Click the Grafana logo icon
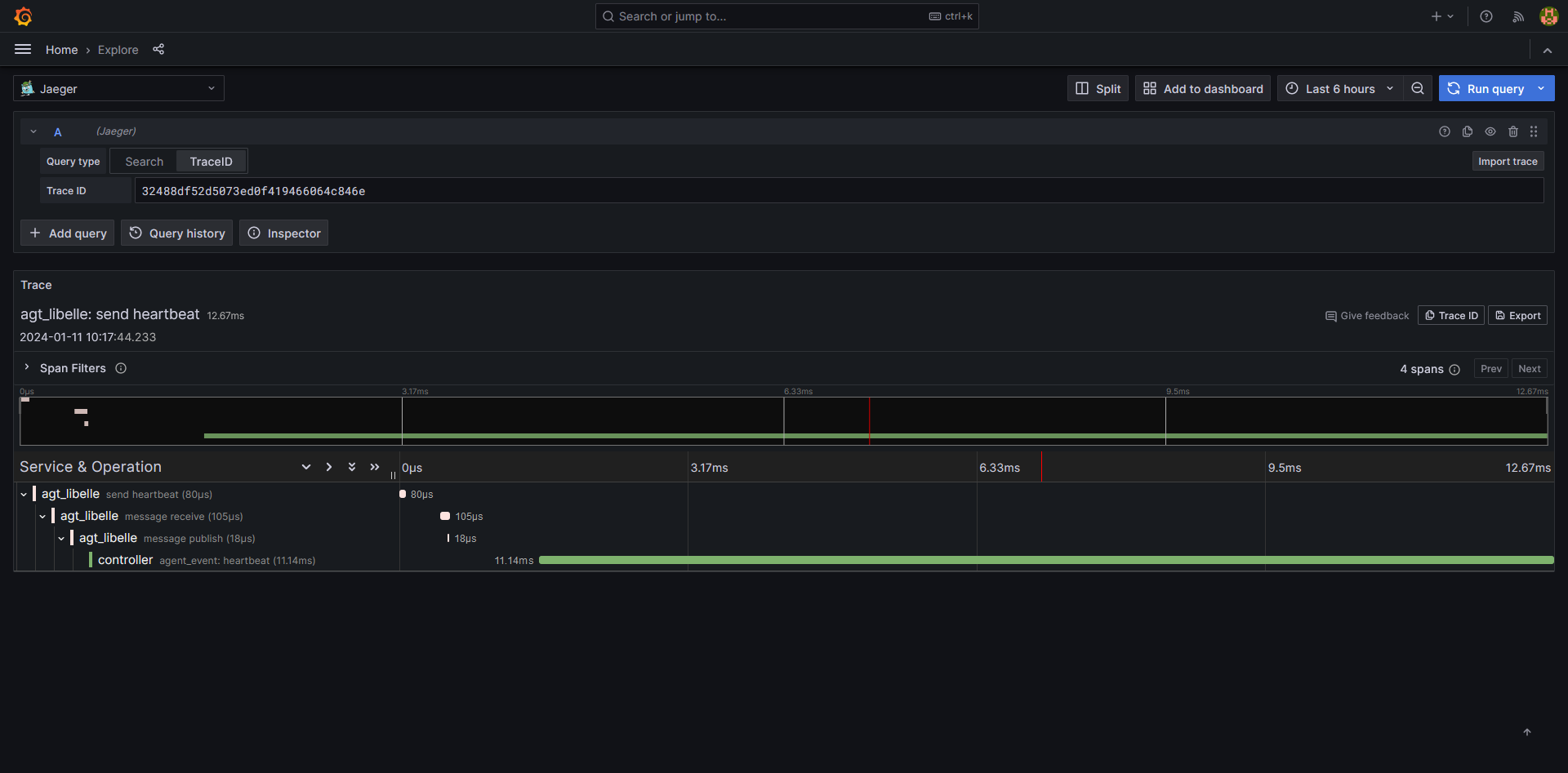The image size is (1568, 773). 24,16
